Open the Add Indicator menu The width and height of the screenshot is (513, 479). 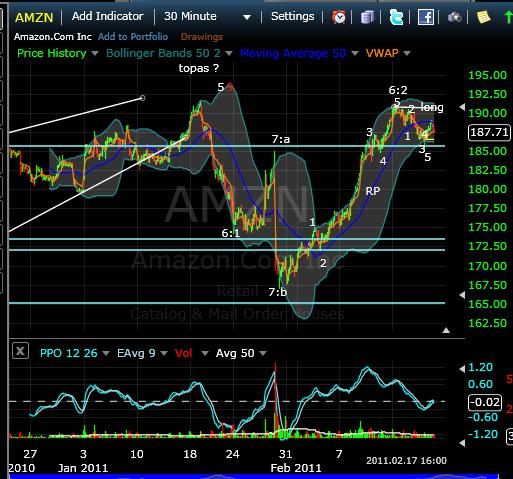[108, 16]
